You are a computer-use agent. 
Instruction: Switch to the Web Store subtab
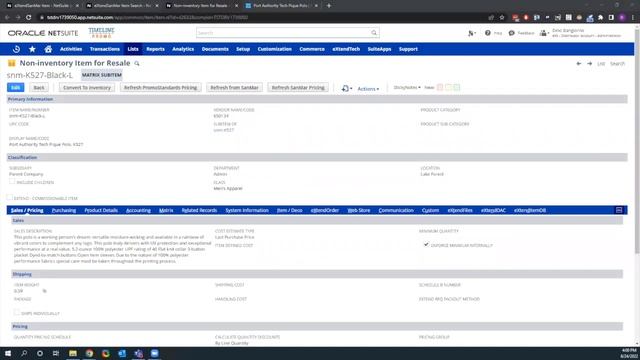point(359,210)
